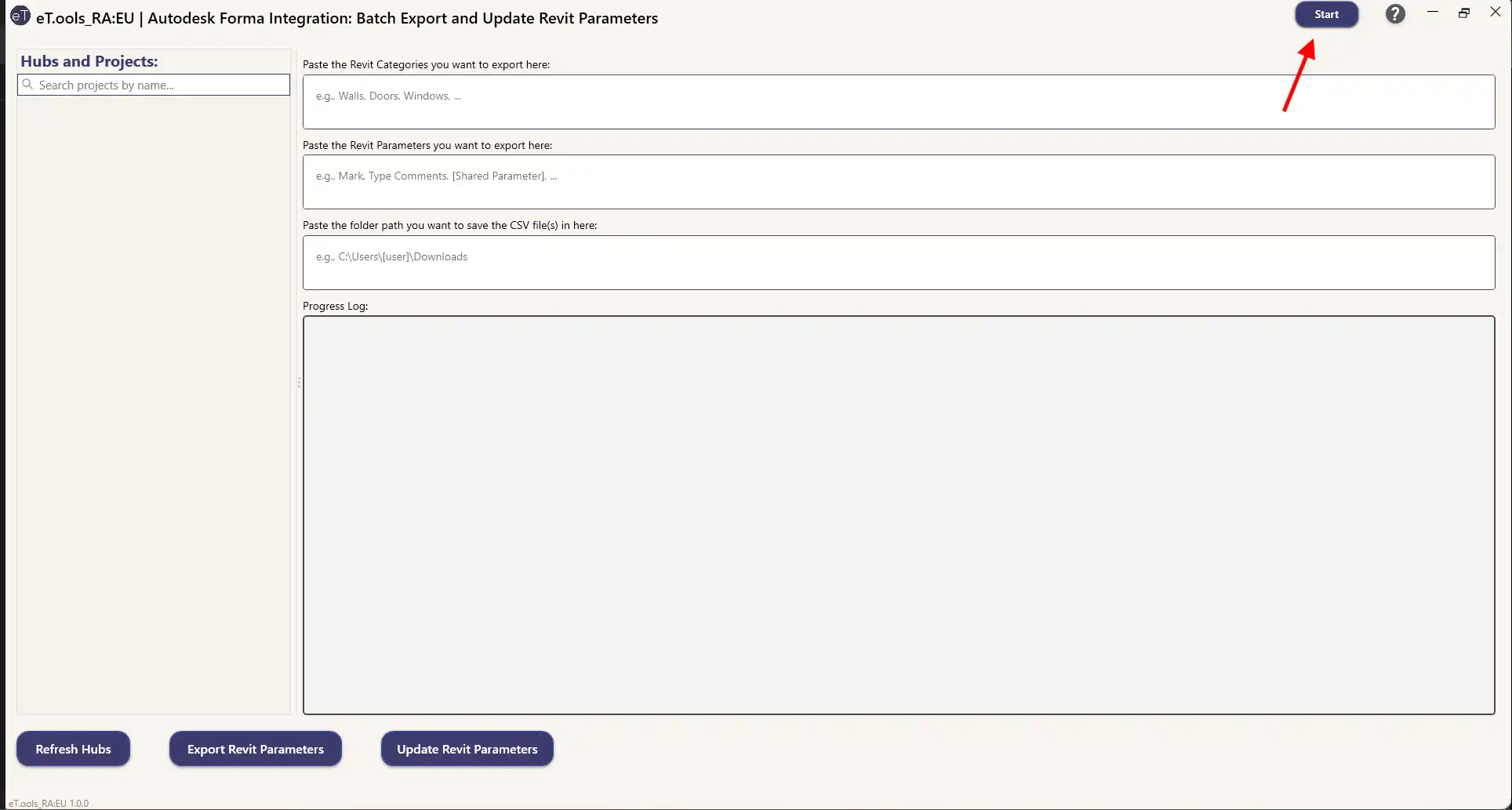The height and width of the screenshot is (810, 1512).
Task: Click the 'Paste the folder path' label
Action: point(449,225)
